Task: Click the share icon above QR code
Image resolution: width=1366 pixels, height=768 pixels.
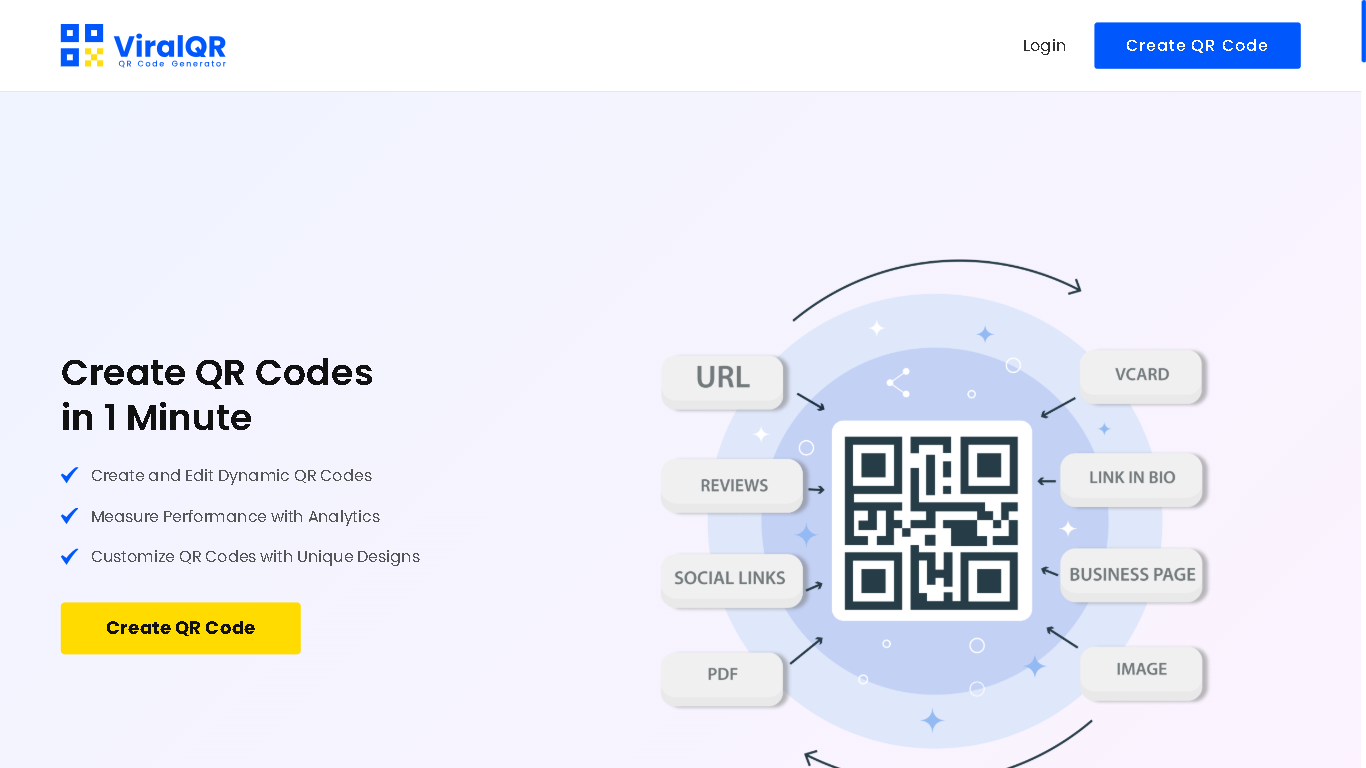Action: coord(898,382)
